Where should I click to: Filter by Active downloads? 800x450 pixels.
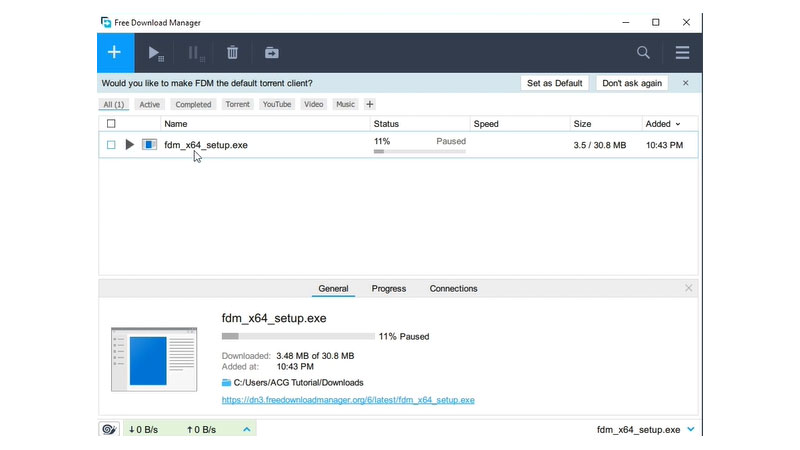click(149, 105)
